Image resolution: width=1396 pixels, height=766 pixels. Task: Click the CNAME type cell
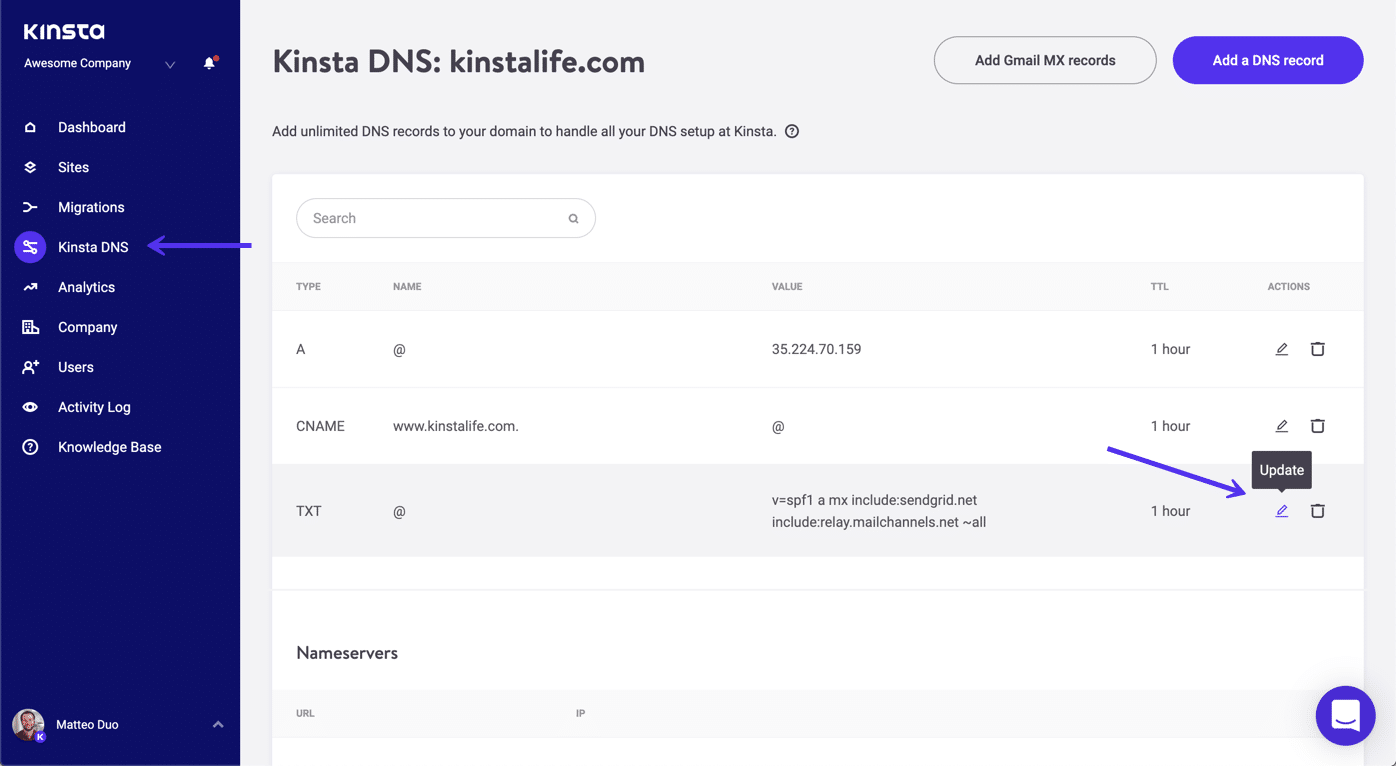320,426
